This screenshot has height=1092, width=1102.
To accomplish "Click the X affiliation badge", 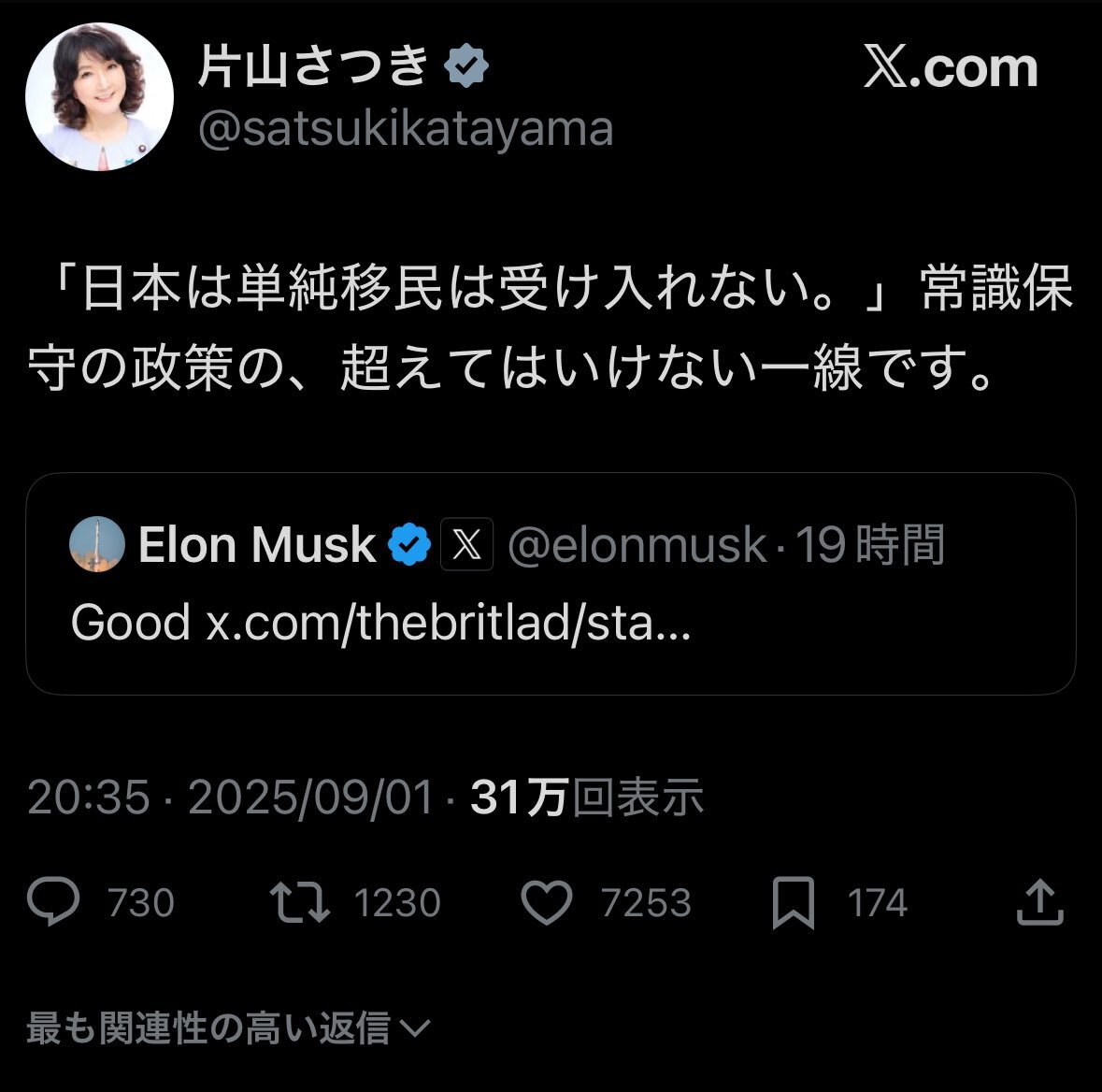I will pos(466,544).
